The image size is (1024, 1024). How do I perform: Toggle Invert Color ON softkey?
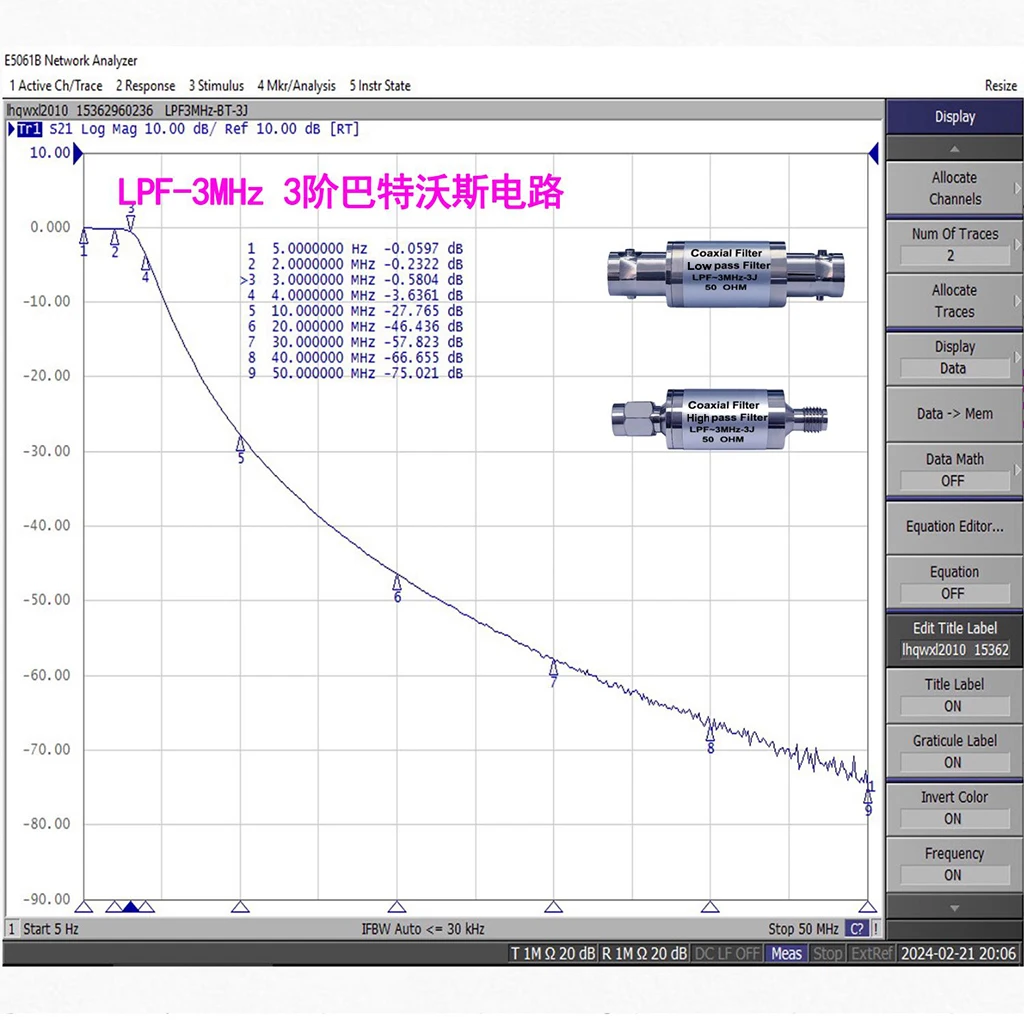(x=954, y=807)
